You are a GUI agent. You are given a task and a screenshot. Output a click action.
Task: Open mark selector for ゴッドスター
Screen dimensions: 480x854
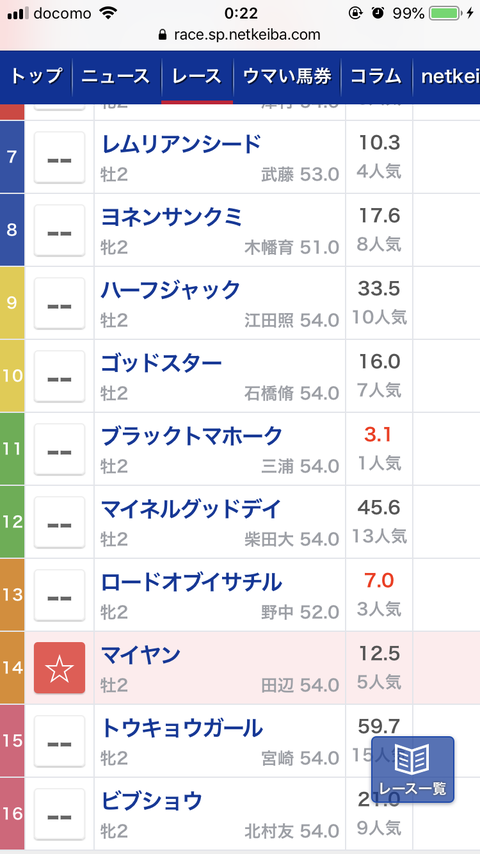point(59,376)
